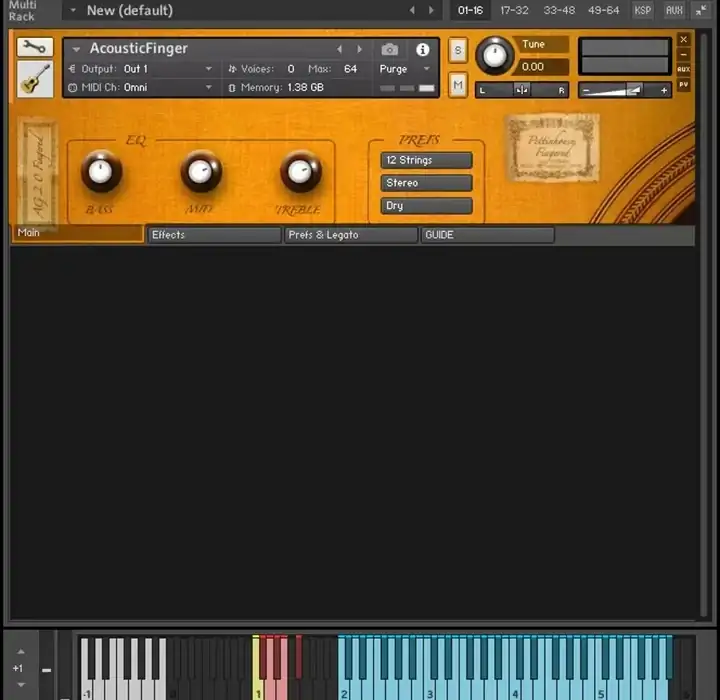
Task: Click the acoustic guitar instrument icon
Action: click(35, 79)
